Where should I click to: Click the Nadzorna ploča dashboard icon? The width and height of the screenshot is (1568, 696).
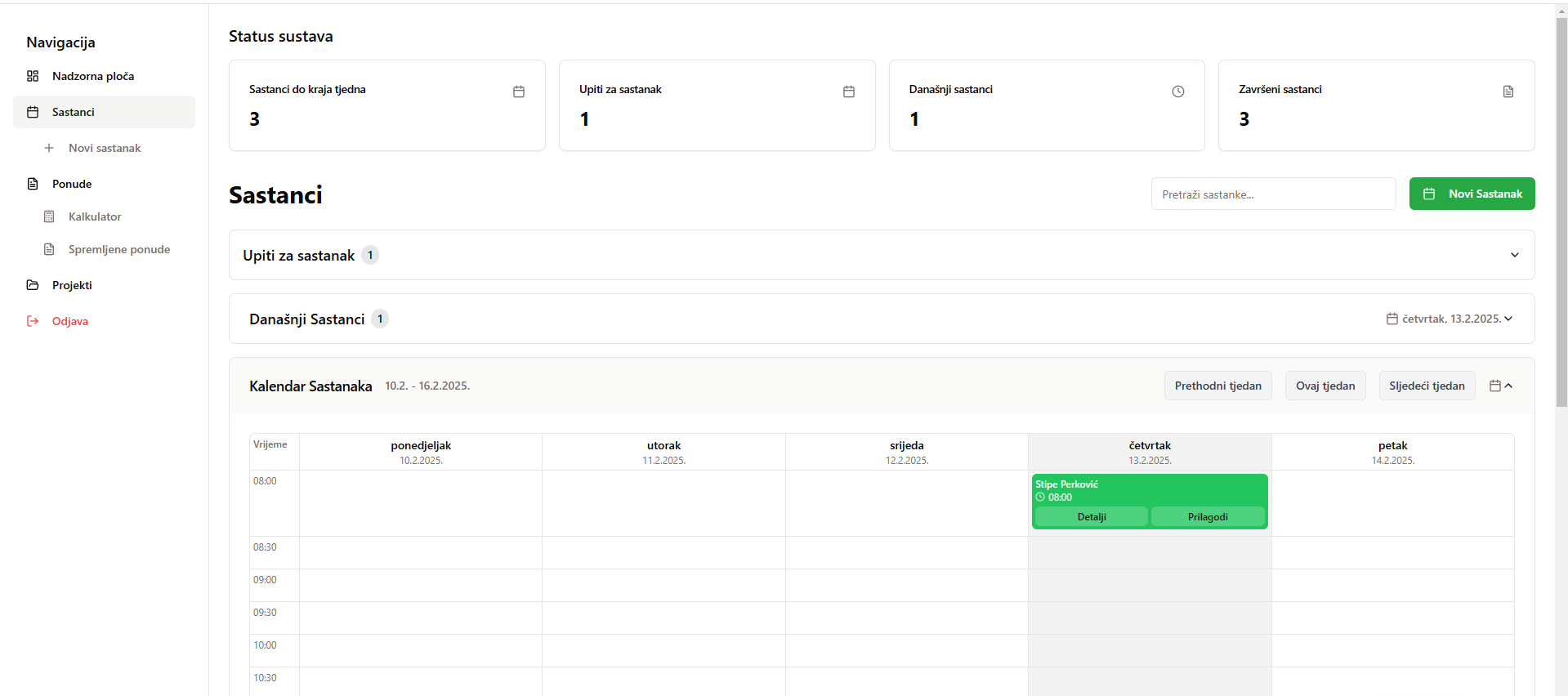[x=33, y=76]
